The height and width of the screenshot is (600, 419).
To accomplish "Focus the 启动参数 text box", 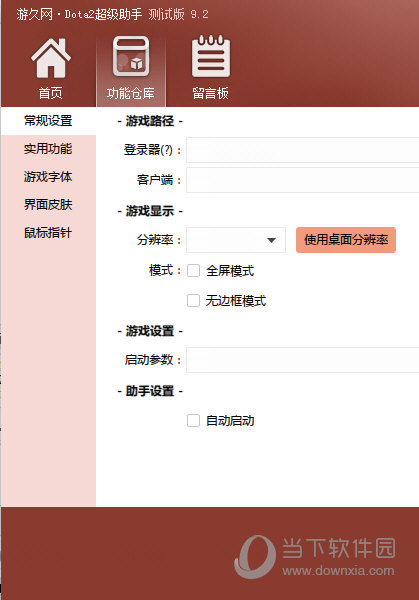I will click(303, 360).
